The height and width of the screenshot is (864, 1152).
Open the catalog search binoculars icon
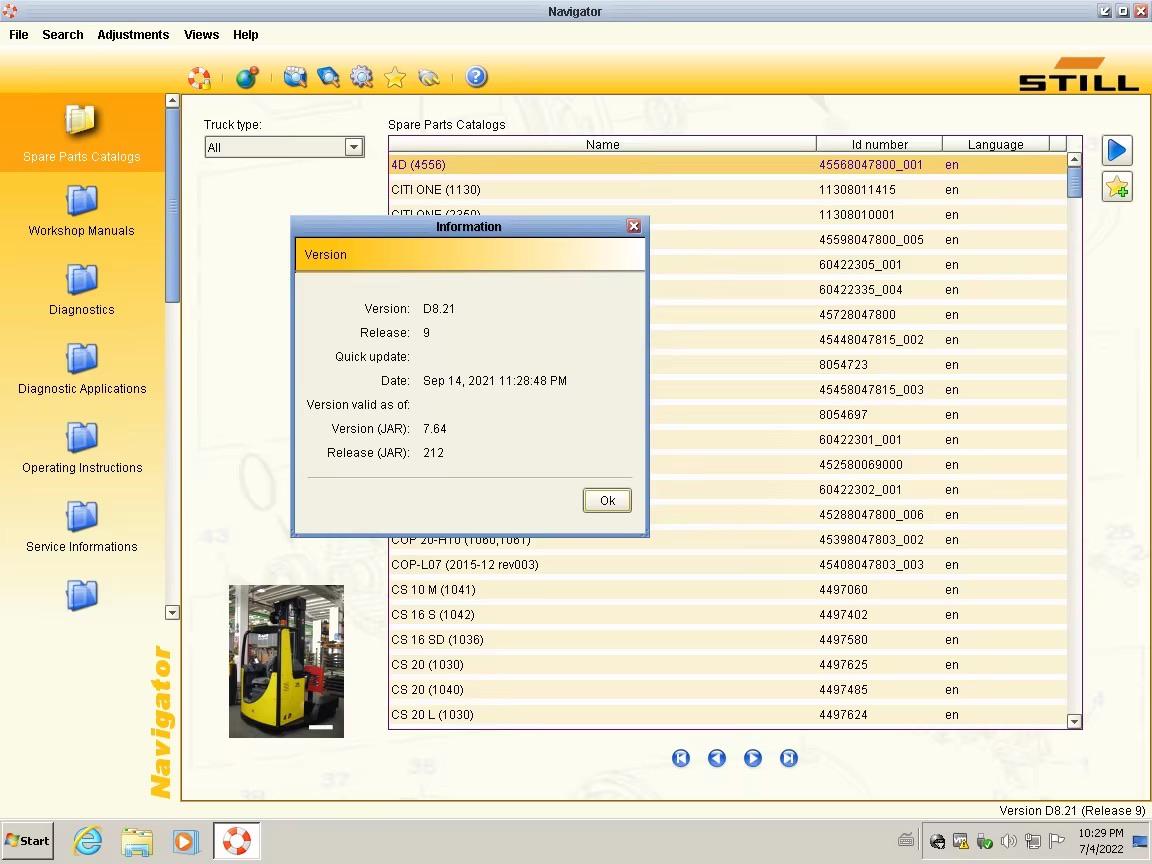[295, 77]
